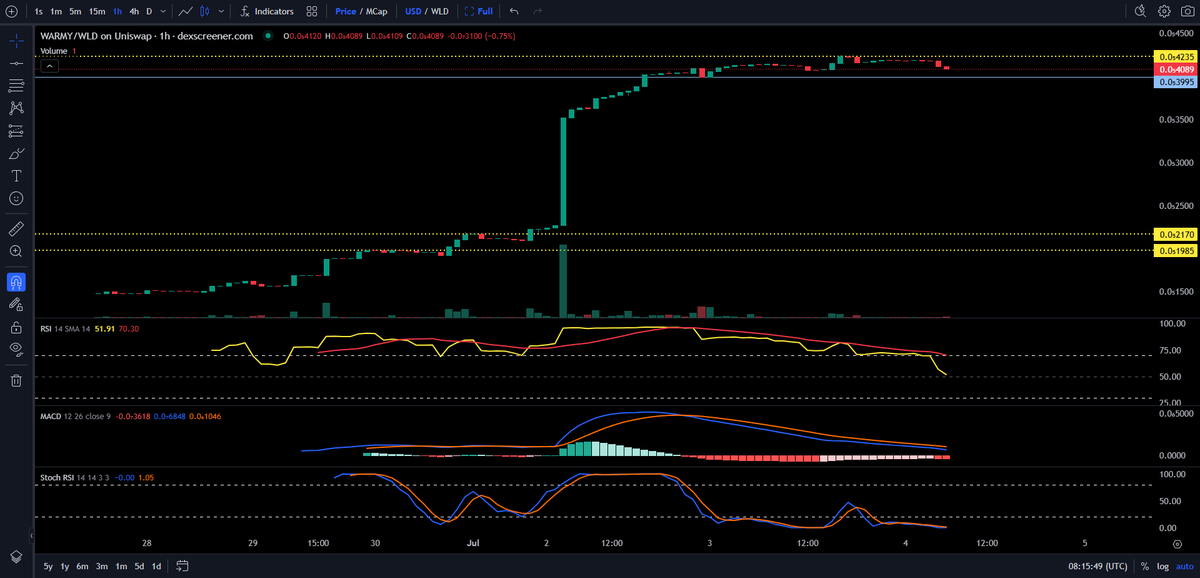Select the 4h timeframe

[134, 11]
